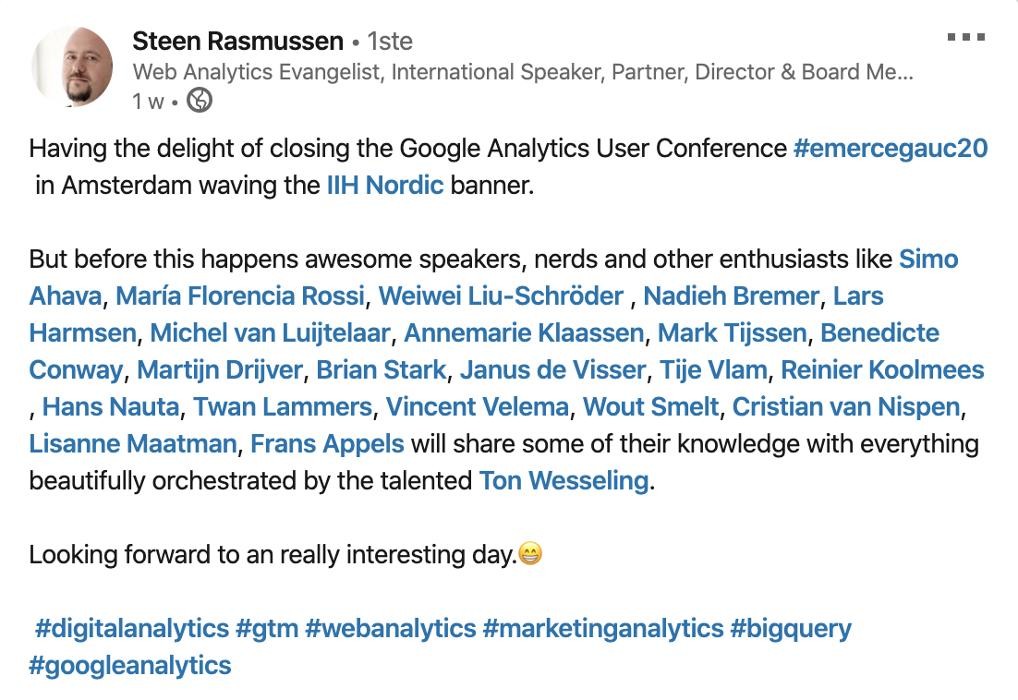Click the Nadieh Bremer mention
This screenshot has height=700, width=1018.
(731, 296)
